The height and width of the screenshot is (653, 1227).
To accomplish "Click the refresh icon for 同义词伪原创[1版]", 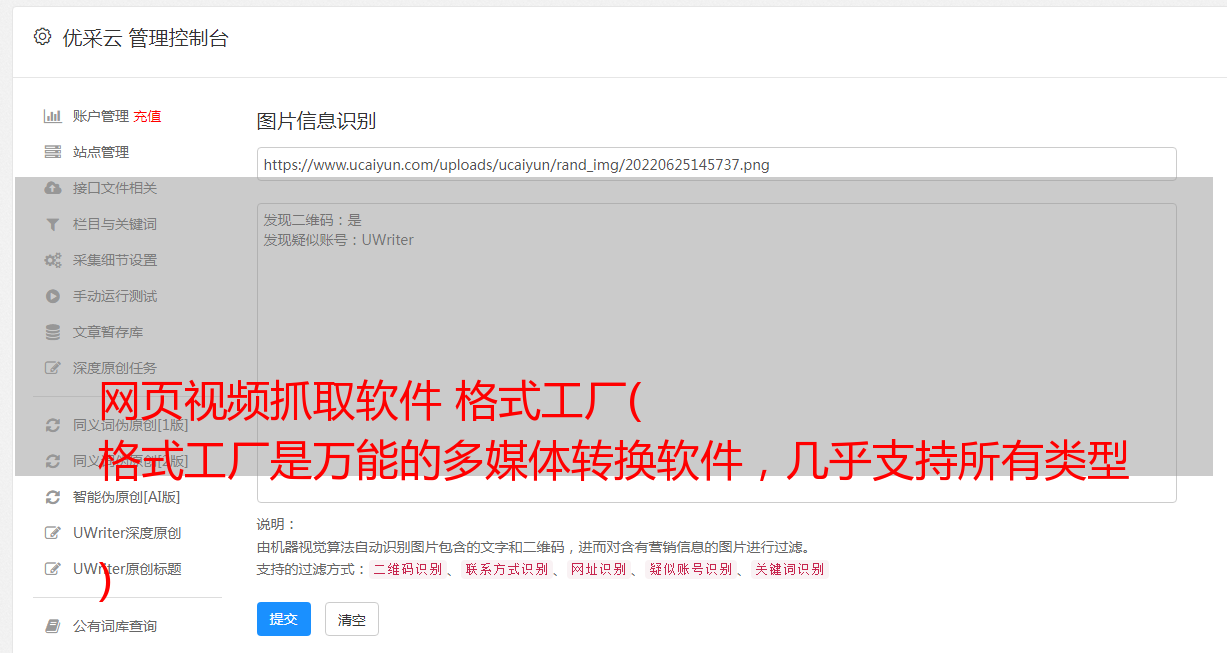I will 53,425.
